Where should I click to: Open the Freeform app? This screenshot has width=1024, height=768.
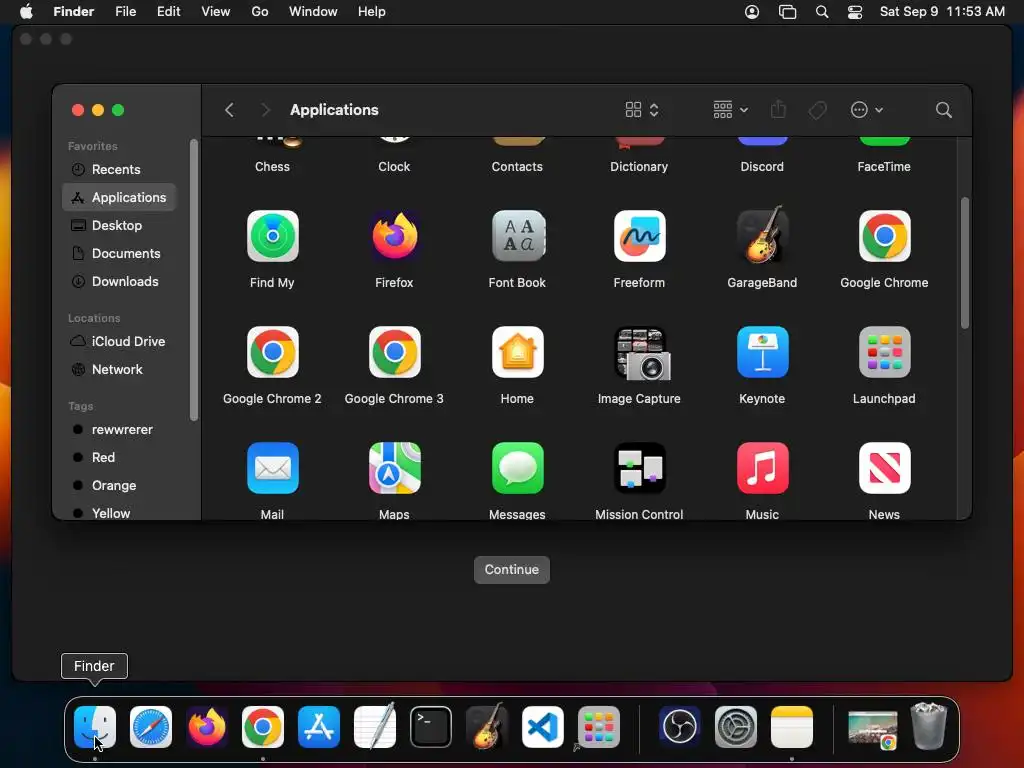pyautogui.click(x=639, y=236)
